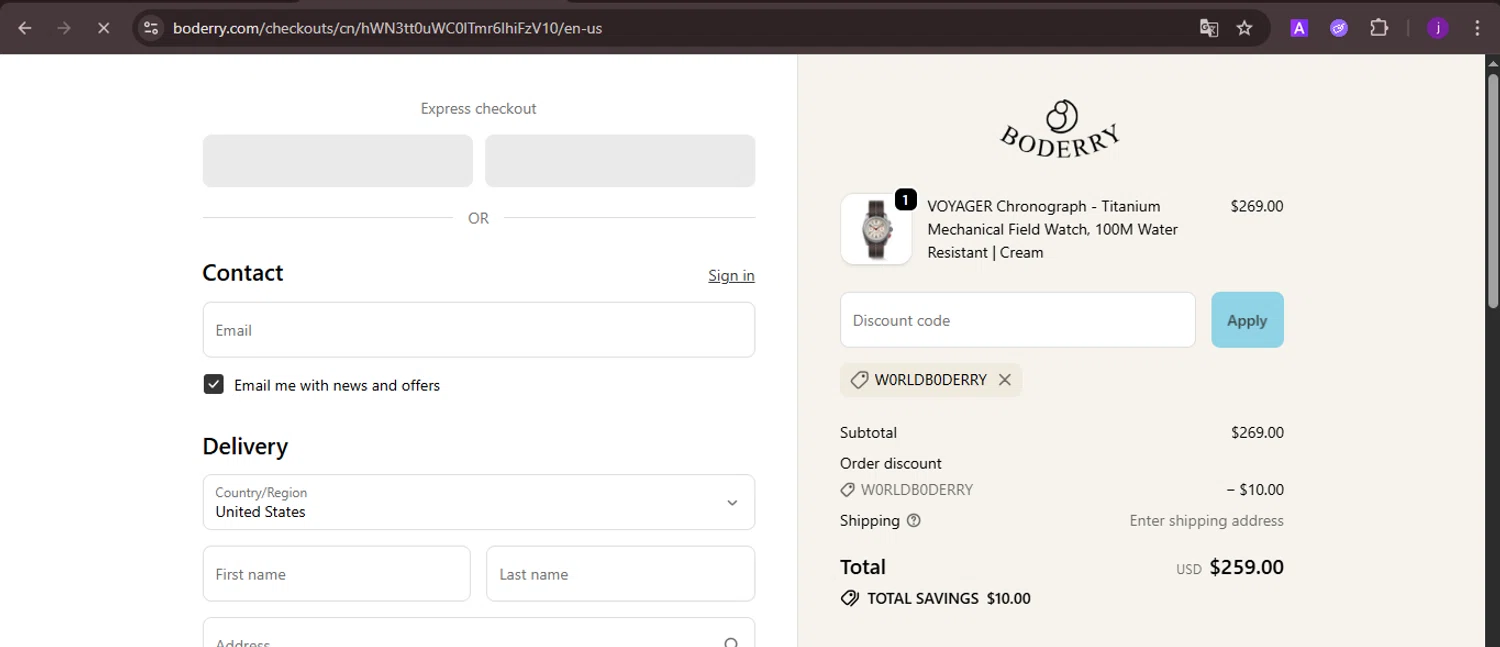Click the item quantity badge

point(905,200)
